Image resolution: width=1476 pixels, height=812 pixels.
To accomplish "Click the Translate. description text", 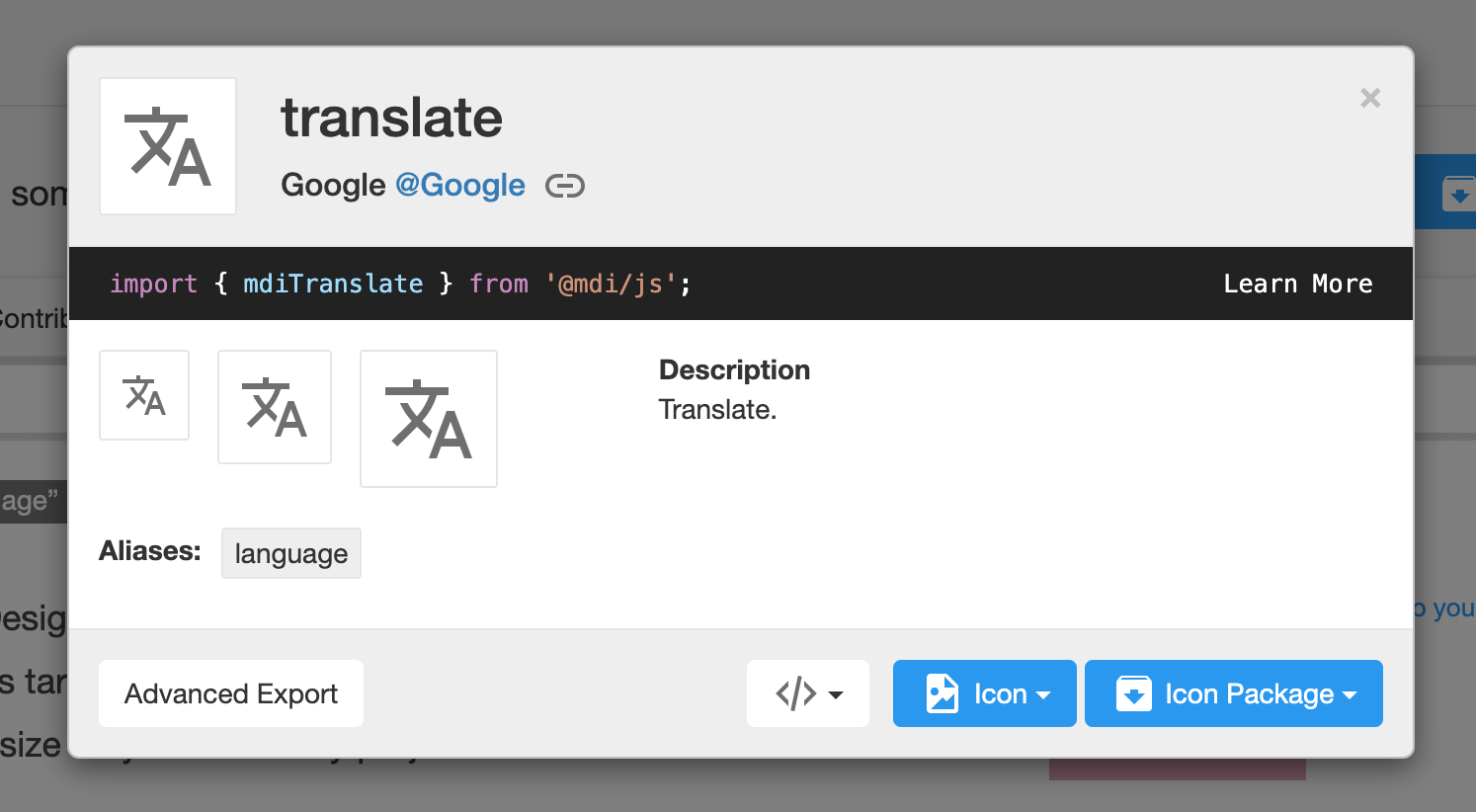I will pyautogui.click(x=718, y=409).
